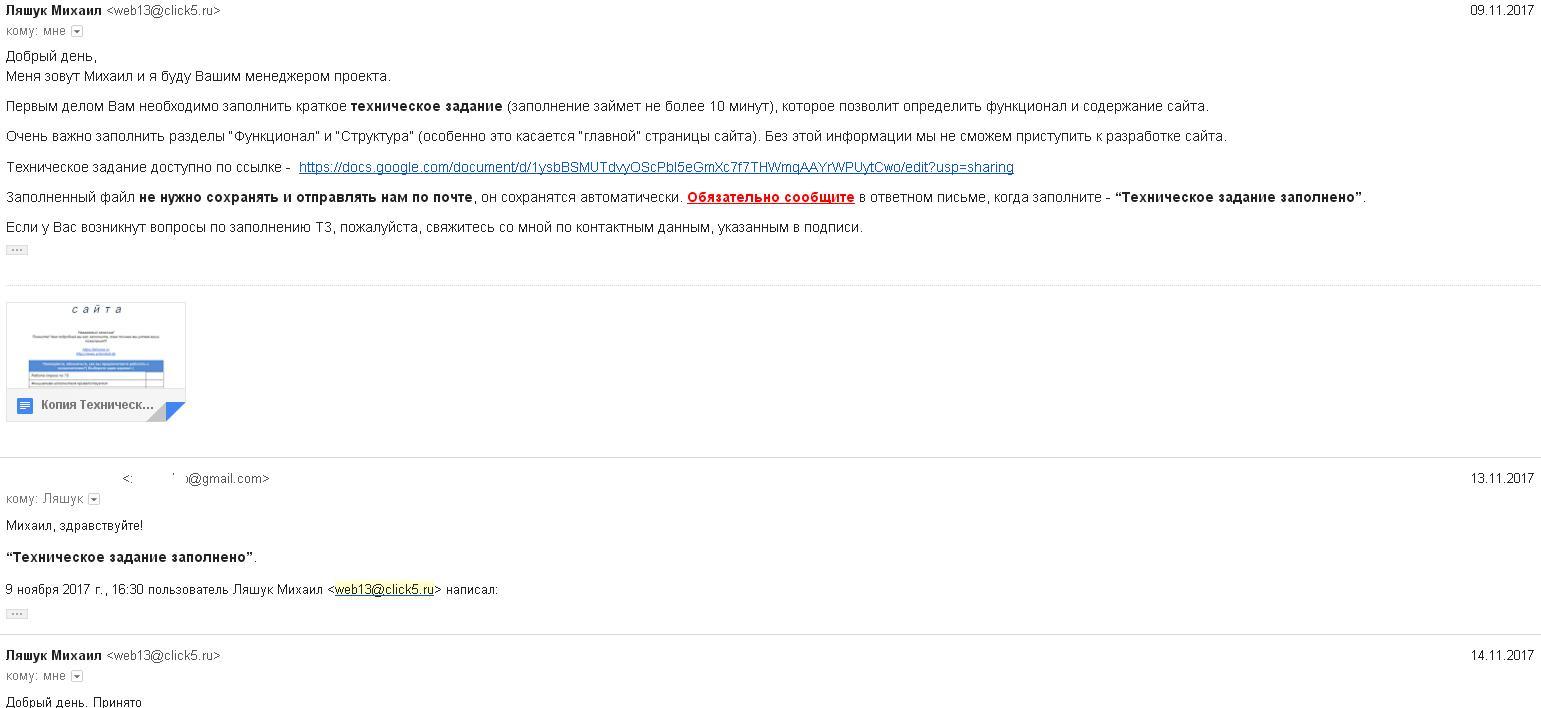Open the docs.google.com technical assignment link
Image resolution: width=1541 pixels, height=708 pixels.
[x=656, y=167]
